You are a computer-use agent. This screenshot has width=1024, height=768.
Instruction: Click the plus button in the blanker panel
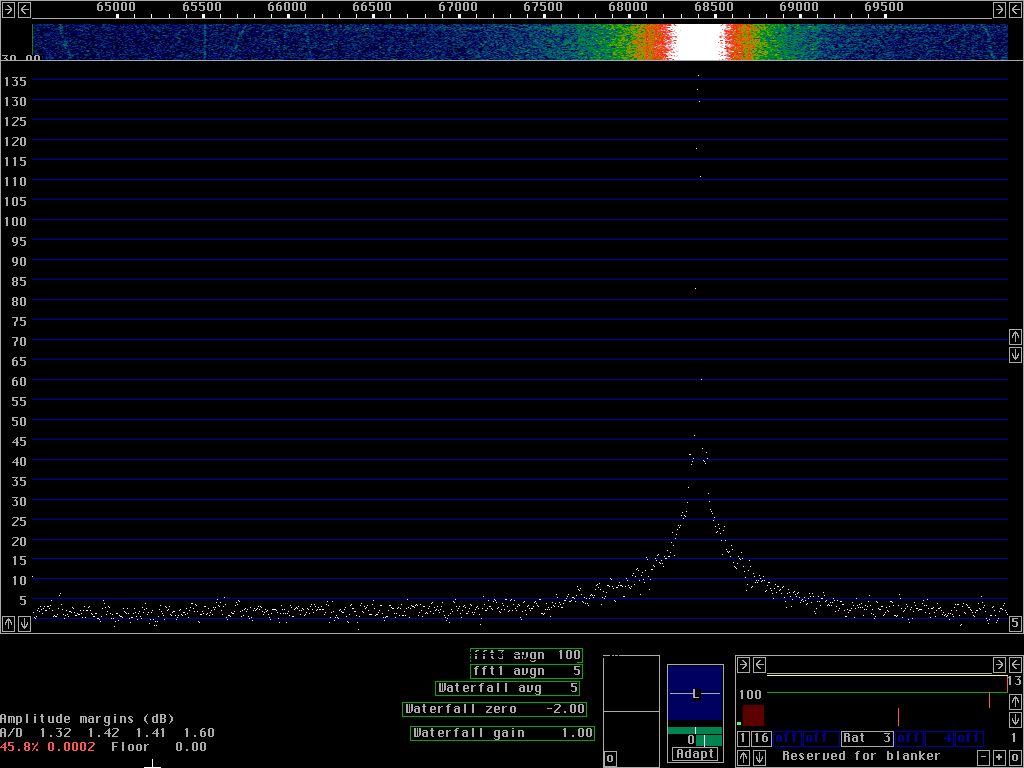tap(999, 758)
